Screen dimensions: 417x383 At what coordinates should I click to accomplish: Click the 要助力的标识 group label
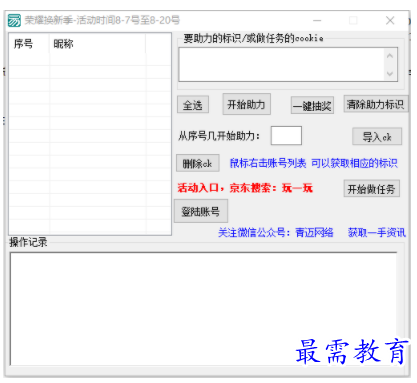click(x=253, y=38)
